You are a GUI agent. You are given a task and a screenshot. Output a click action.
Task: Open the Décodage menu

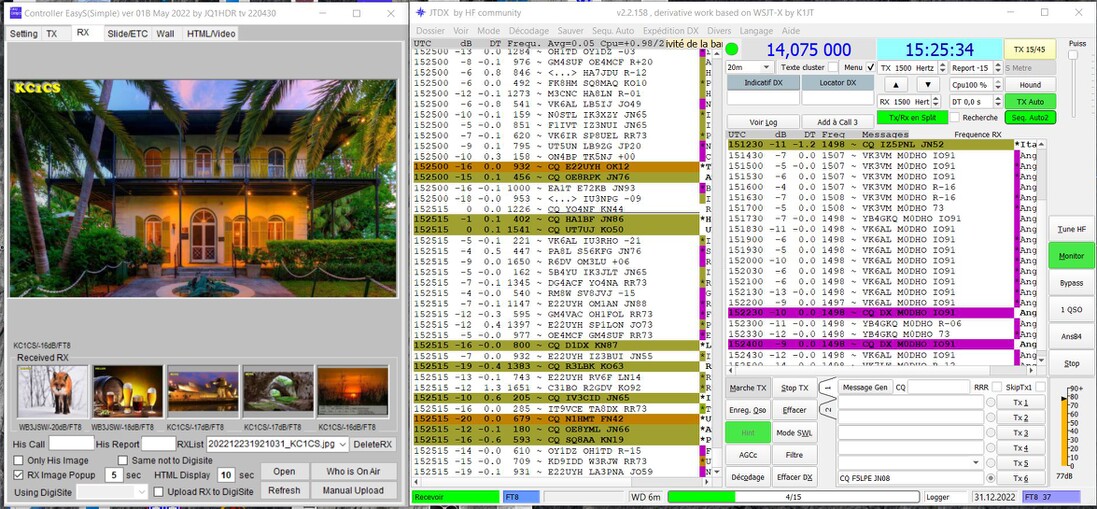pyautogui.click(x=528, y=31)
